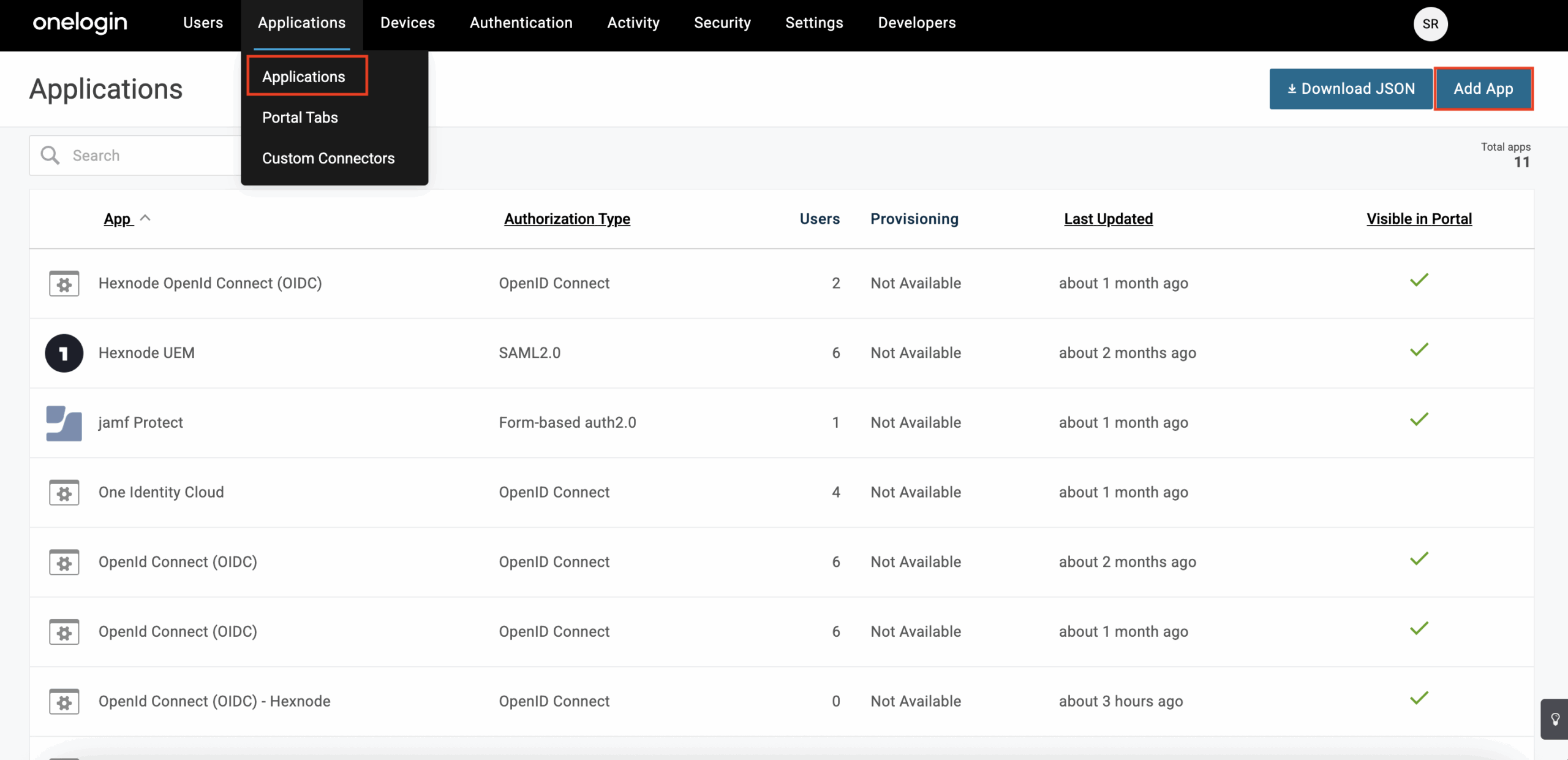1568x760 pixels.
Task: Click the lightbulb help icon
Action: (1555, 719)
